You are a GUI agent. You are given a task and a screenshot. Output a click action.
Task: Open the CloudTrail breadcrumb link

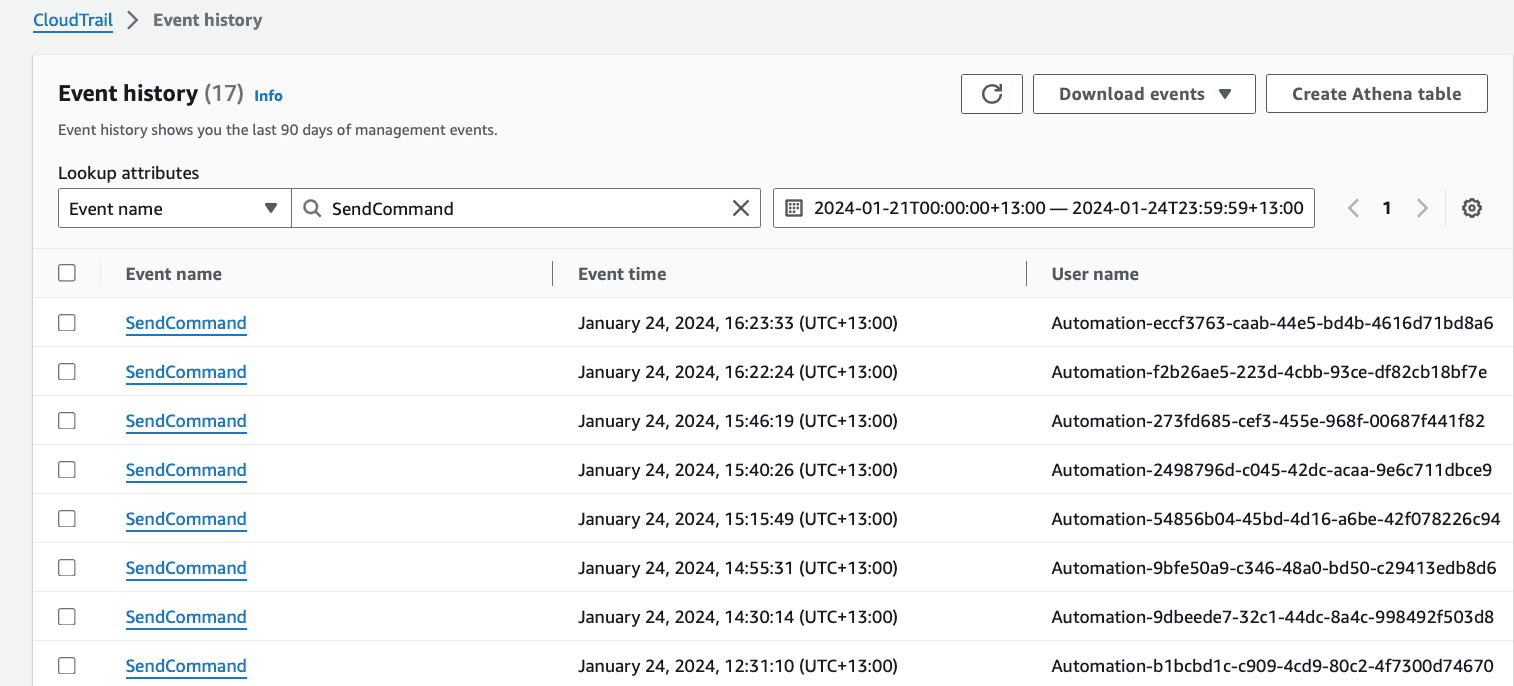(73, 20)
